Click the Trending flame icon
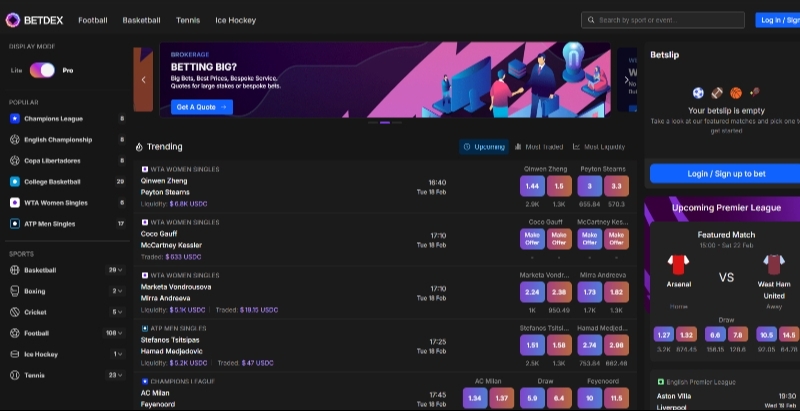 [x=139, y=147]
